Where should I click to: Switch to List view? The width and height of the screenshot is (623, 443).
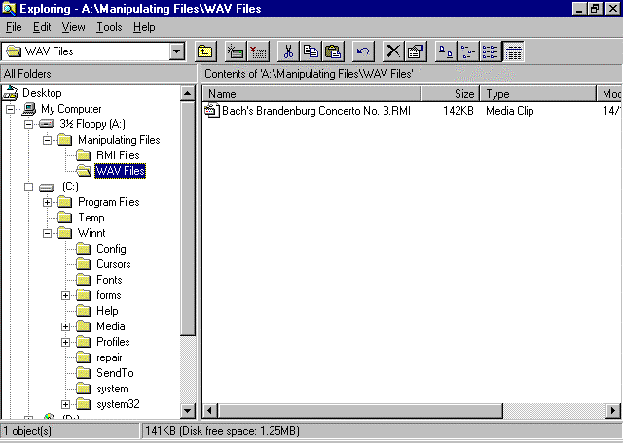click(x=491, y=51)
